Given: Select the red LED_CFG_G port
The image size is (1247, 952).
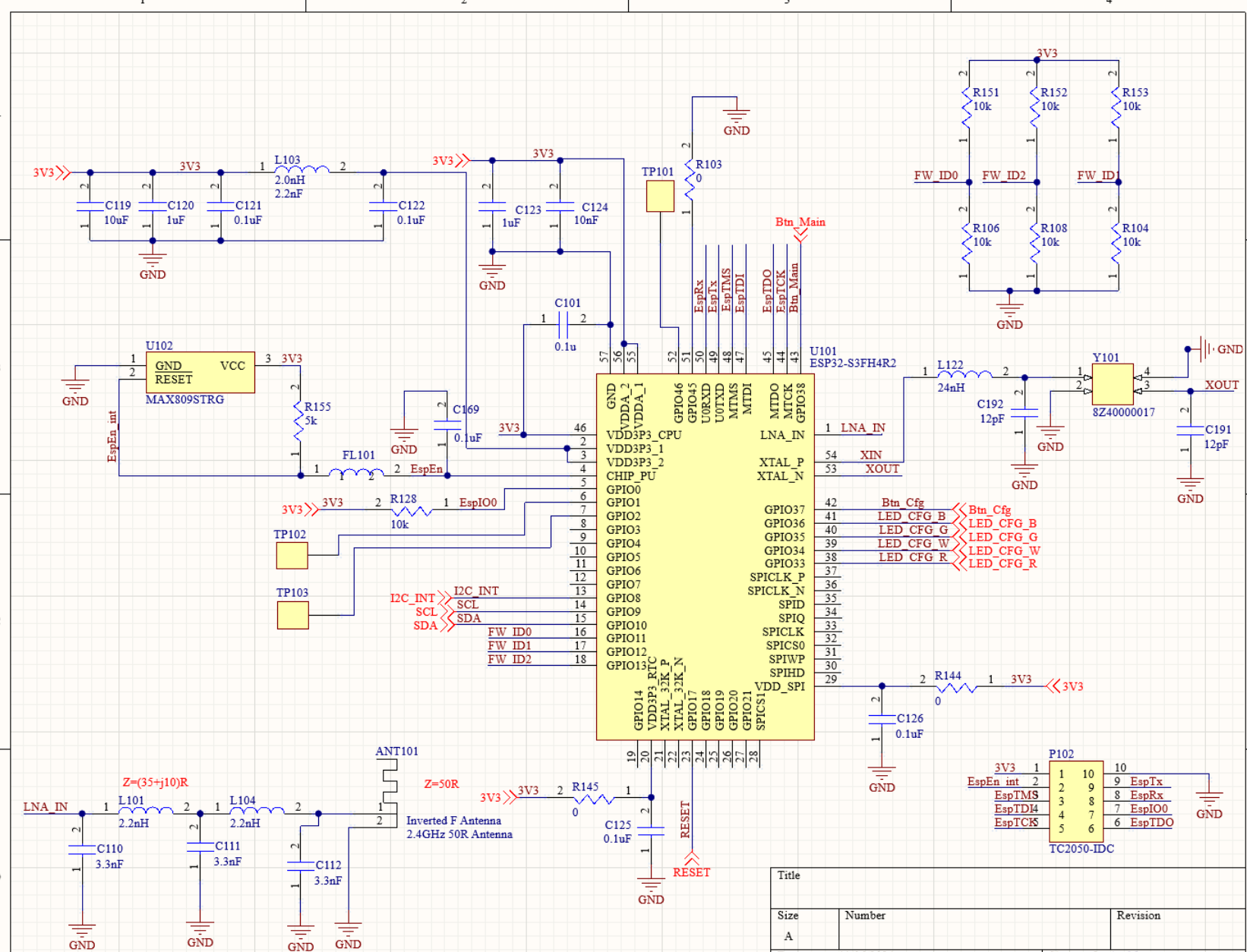Looking at the screenshot, I should pyautogui.click(x=996, y=537).
